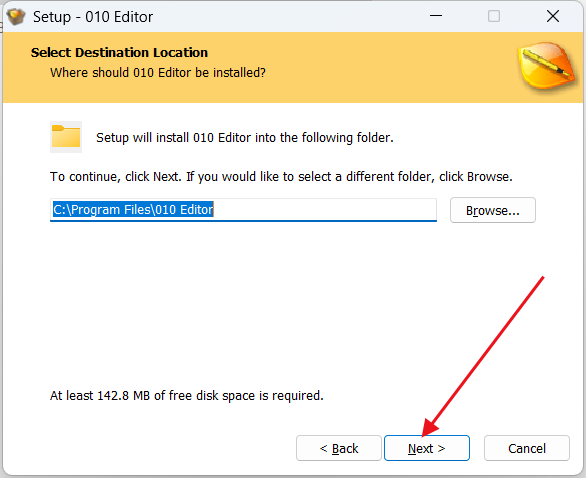Screen dimensions: 586x478
Task: Click the 'Select Destination Location' heading
Action: click(x=119, y=53)
